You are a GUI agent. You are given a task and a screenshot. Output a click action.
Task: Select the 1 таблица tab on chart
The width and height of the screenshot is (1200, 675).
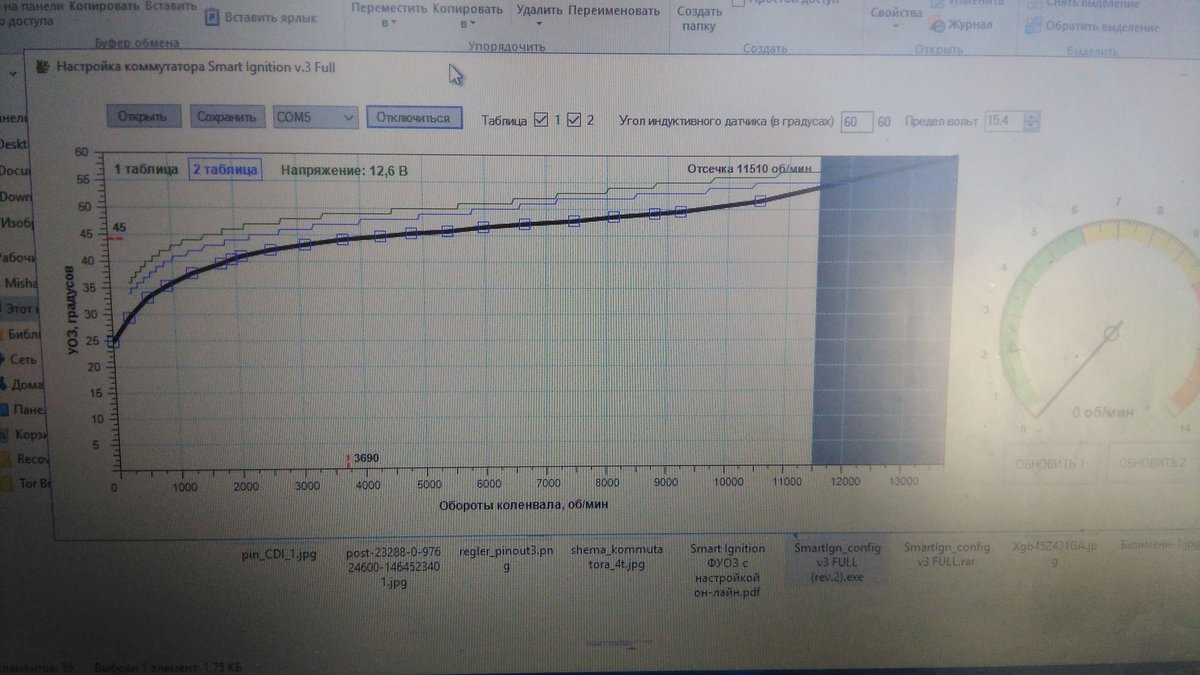point(146,169)
